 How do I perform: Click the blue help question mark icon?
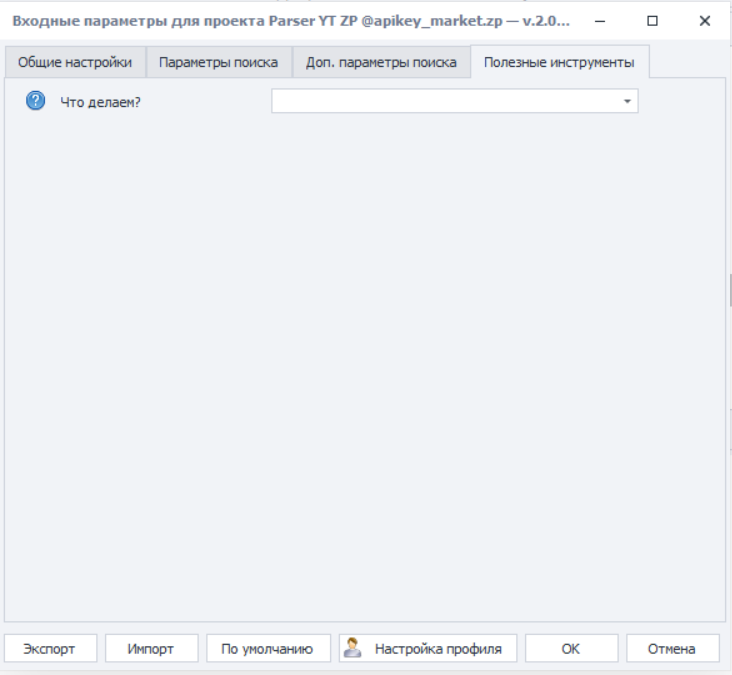coord(35,101)
